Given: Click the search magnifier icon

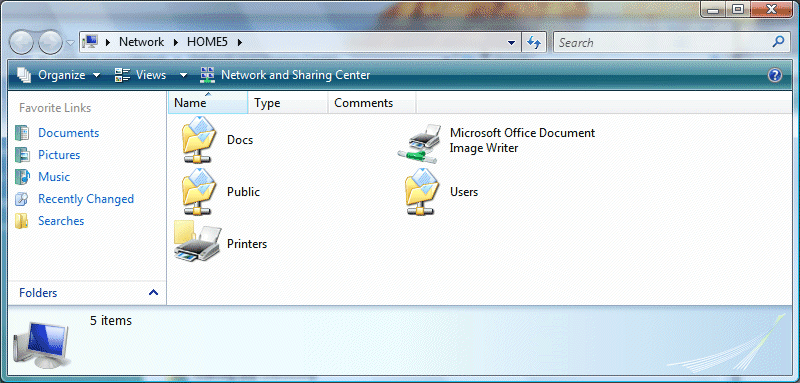Looking at the screenshot, I should pyautogui.click(x=779, y=42).
